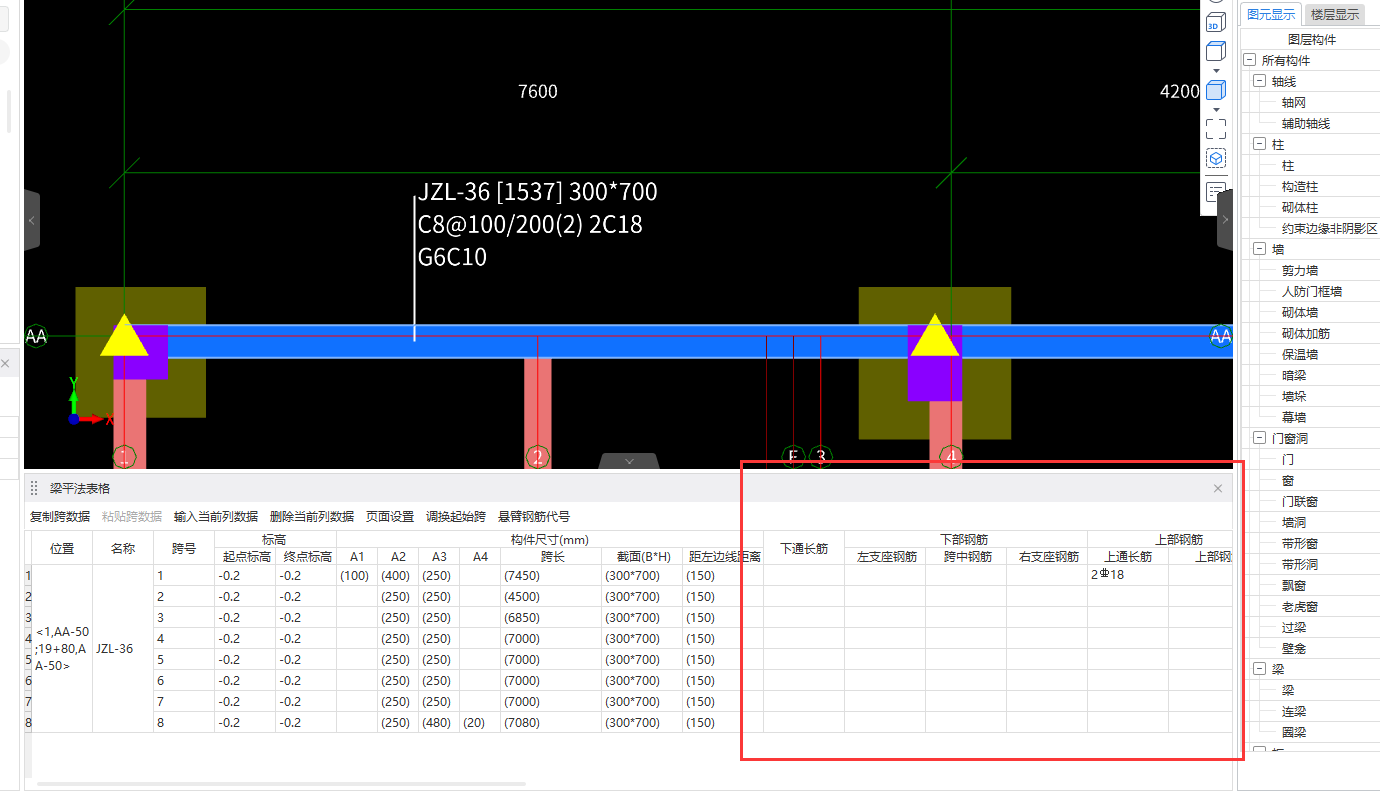Select 保温墙 tree item
1380x791 pixels.
(x=1300, y=355)
